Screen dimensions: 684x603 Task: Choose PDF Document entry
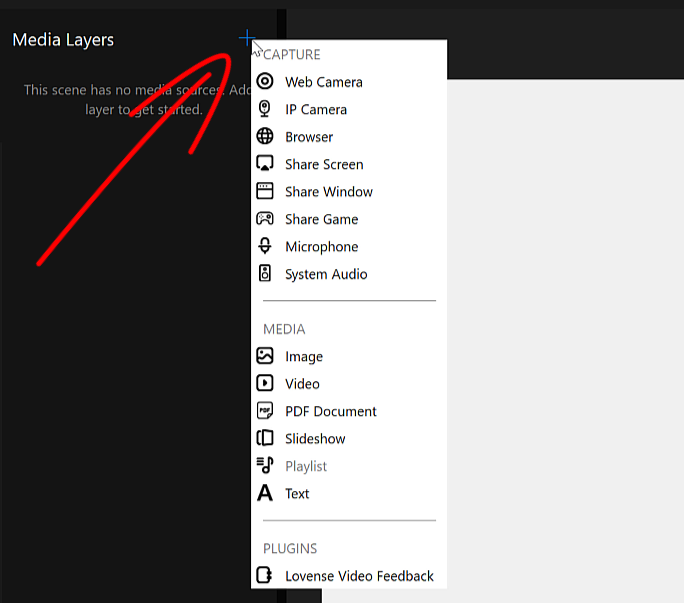pos(349,411)
